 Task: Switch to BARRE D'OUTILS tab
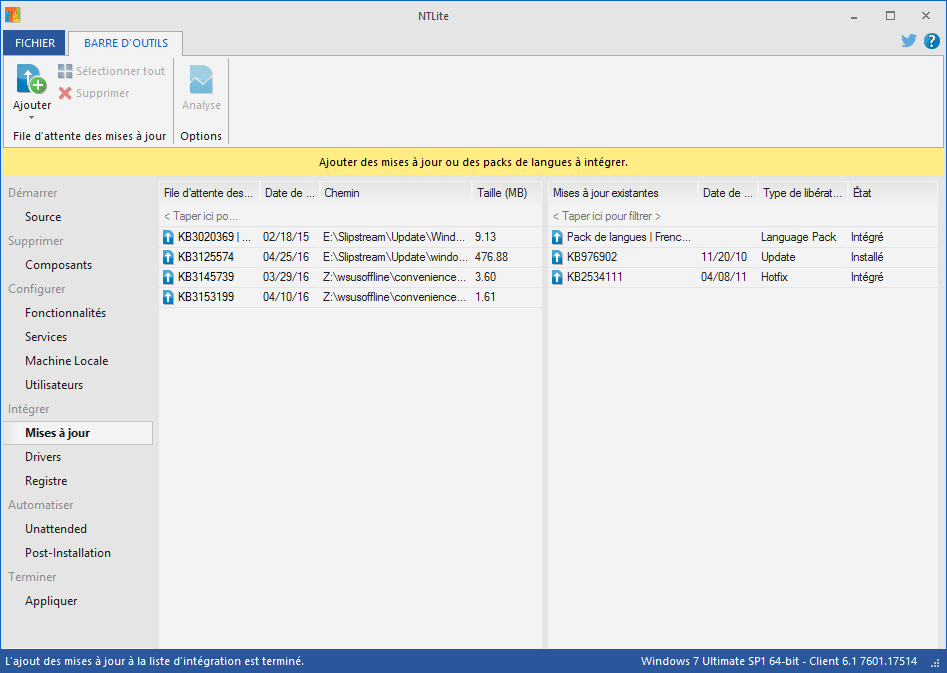pos(126,43)
